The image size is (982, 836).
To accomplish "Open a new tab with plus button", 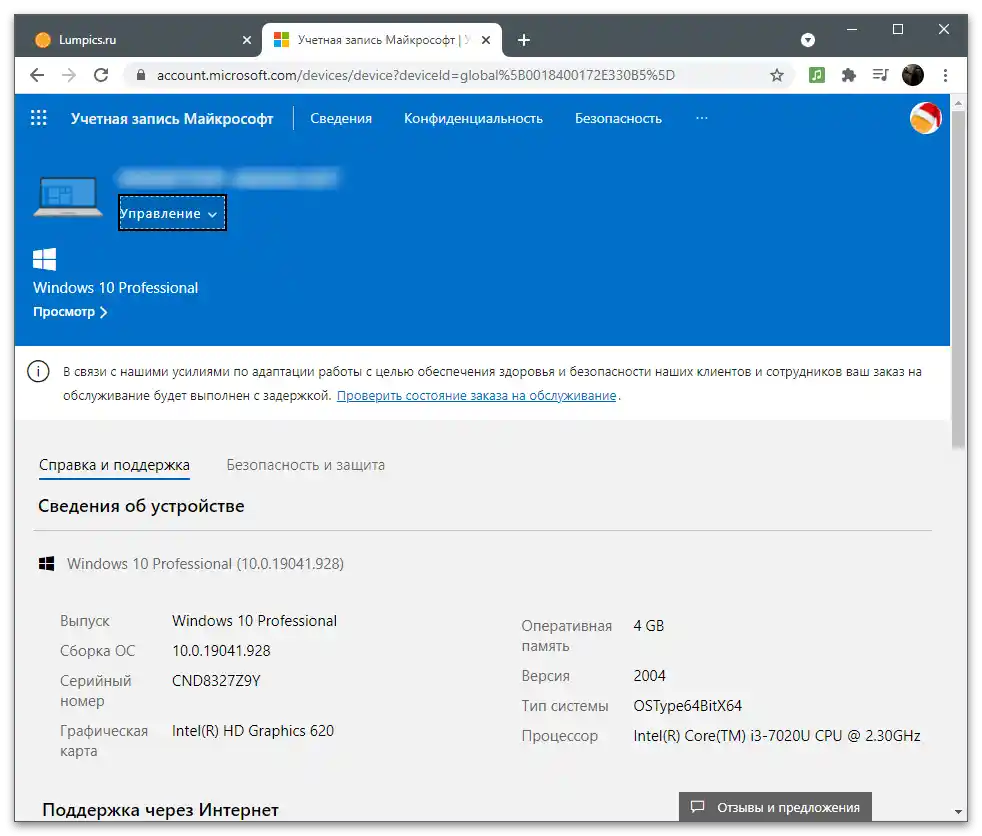I will [x=524, y=40].
